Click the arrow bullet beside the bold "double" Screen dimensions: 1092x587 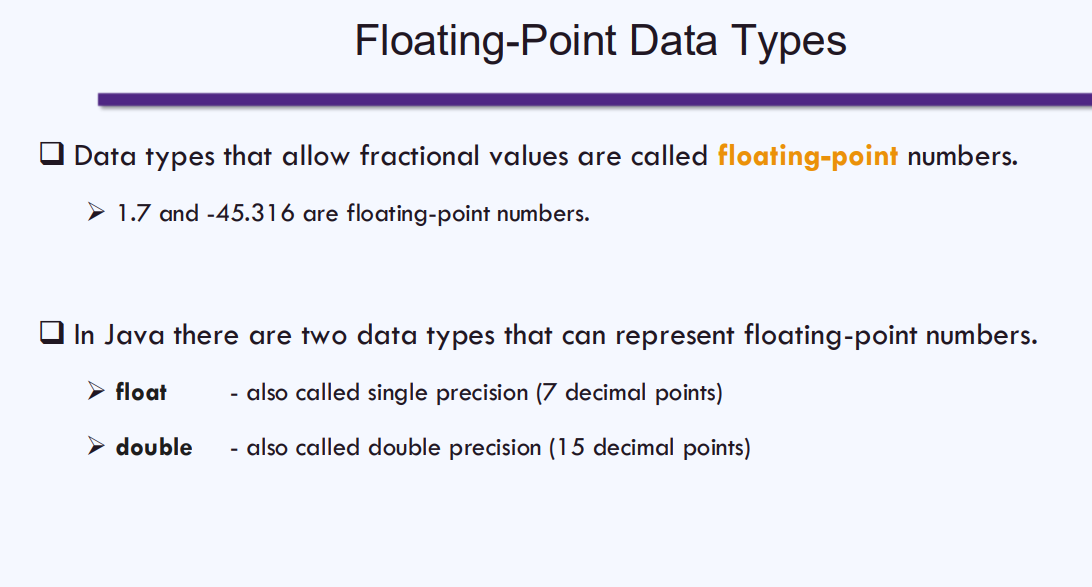click(96, 446)
